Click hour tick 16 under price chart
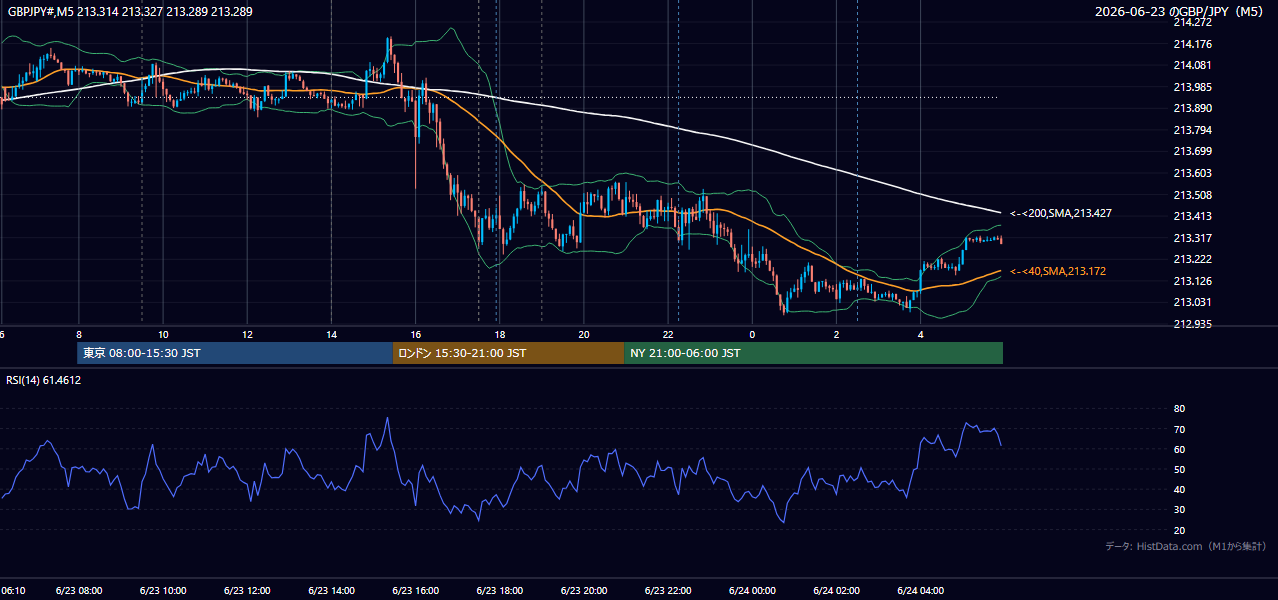This screenshot has height=600, width=1278. 415,334
